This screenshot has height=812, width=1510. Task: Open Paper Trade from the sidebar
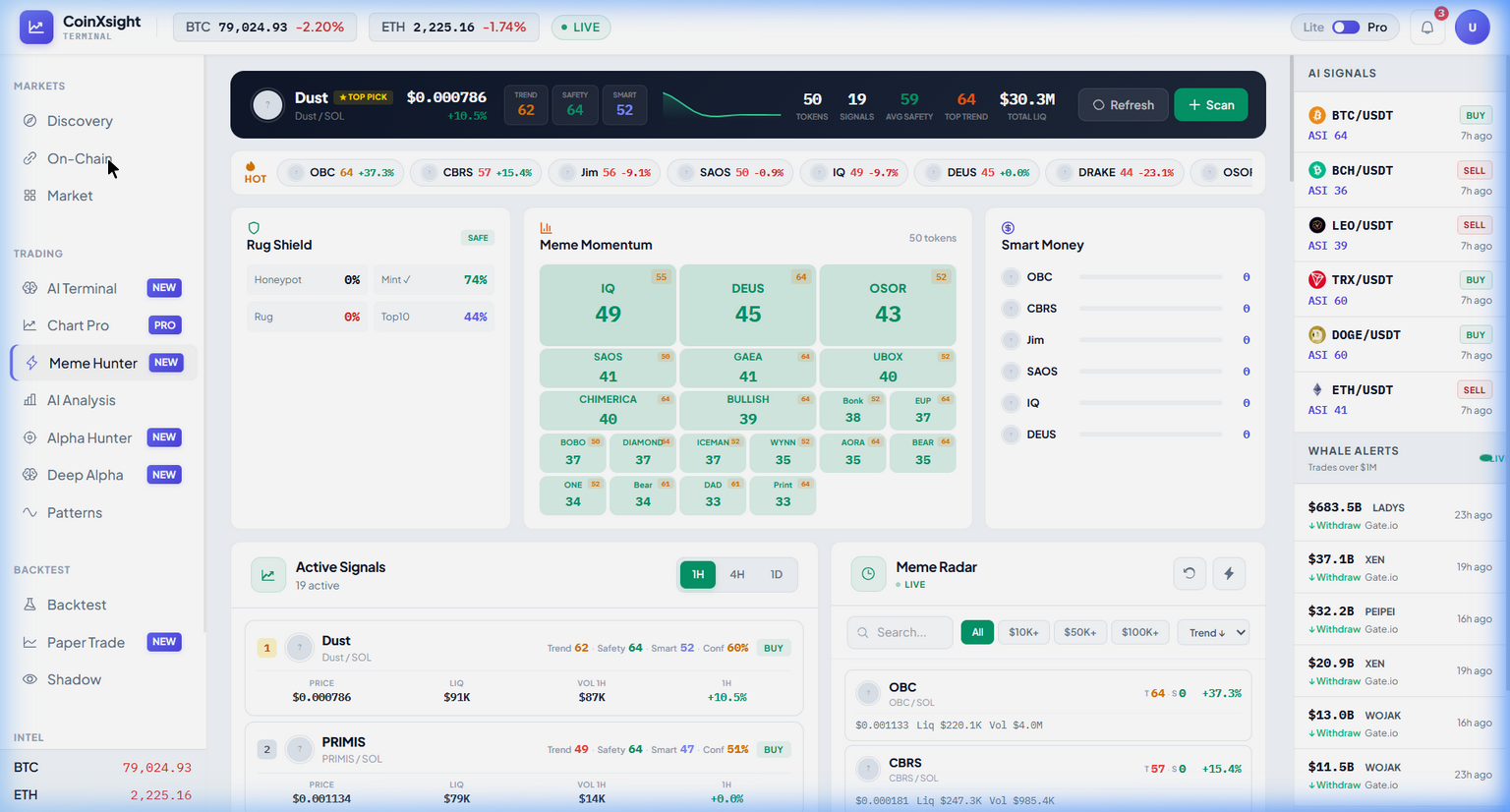coord(104,642)
